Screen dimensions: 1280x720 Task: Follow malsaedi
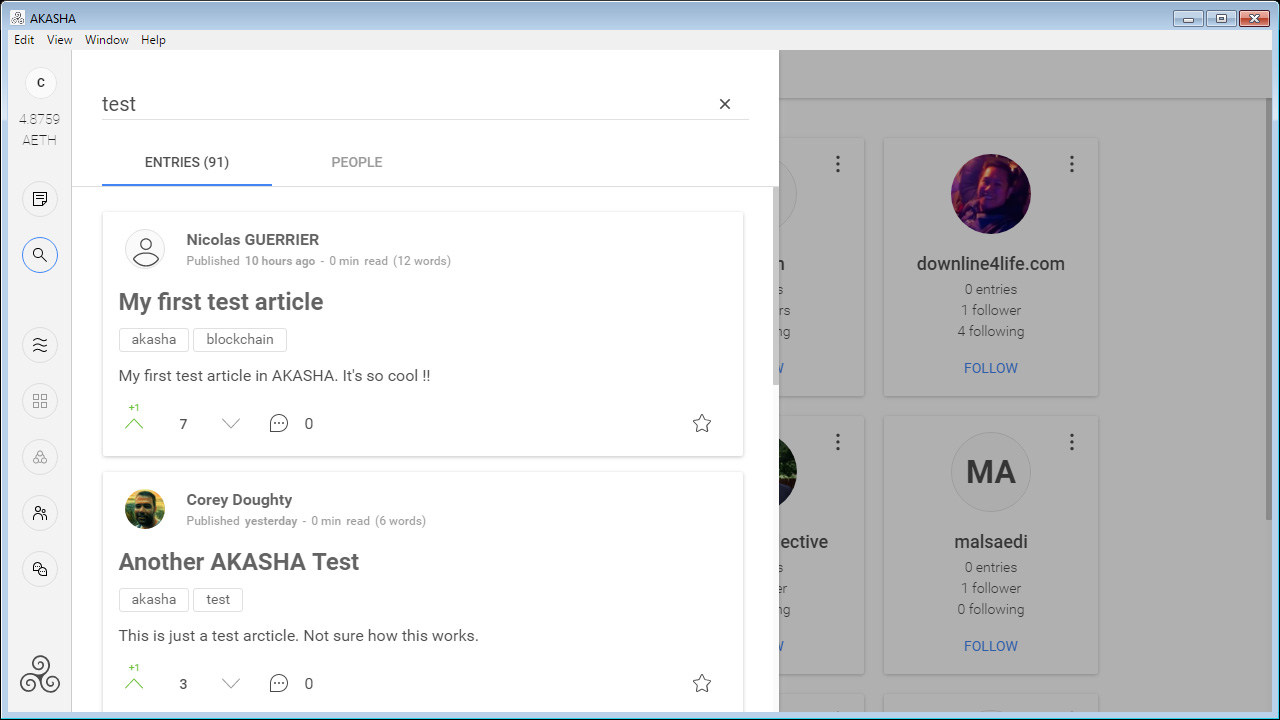[991, 646]
